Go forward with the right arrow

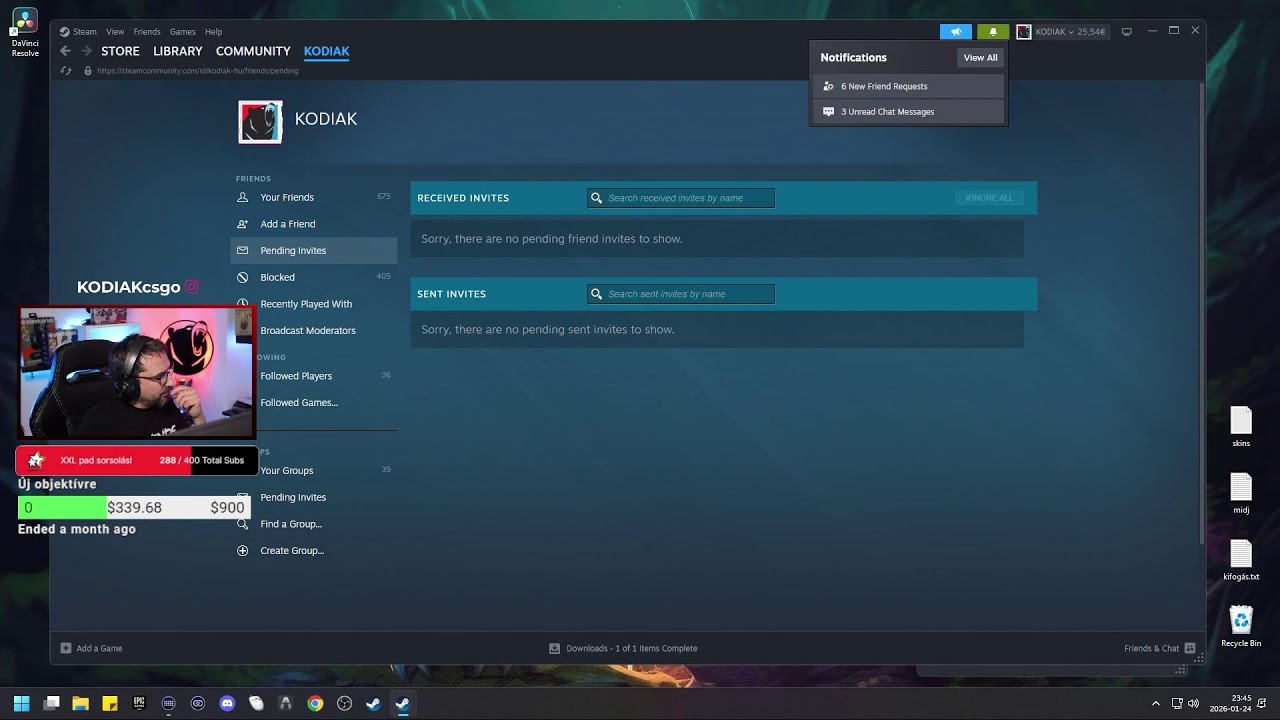click(87, 51)
